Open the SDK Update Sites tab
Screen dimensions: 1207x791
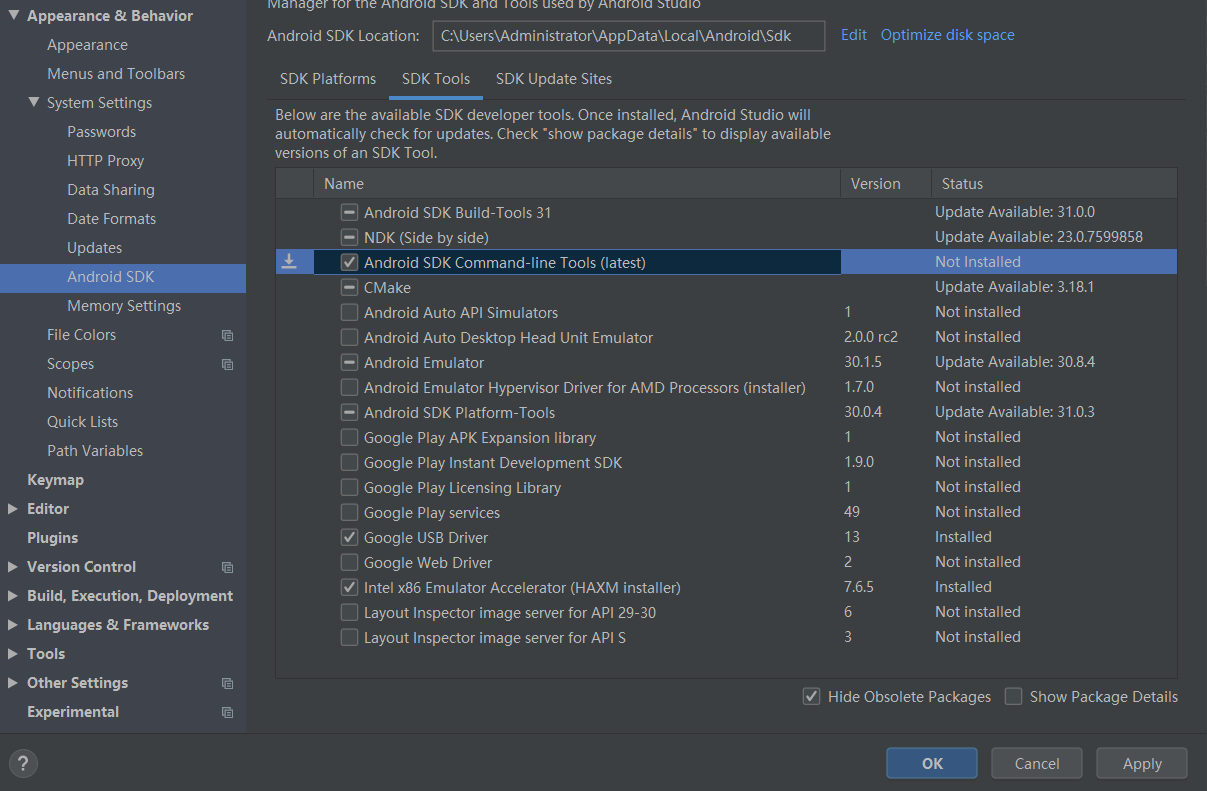pos(554,79)
